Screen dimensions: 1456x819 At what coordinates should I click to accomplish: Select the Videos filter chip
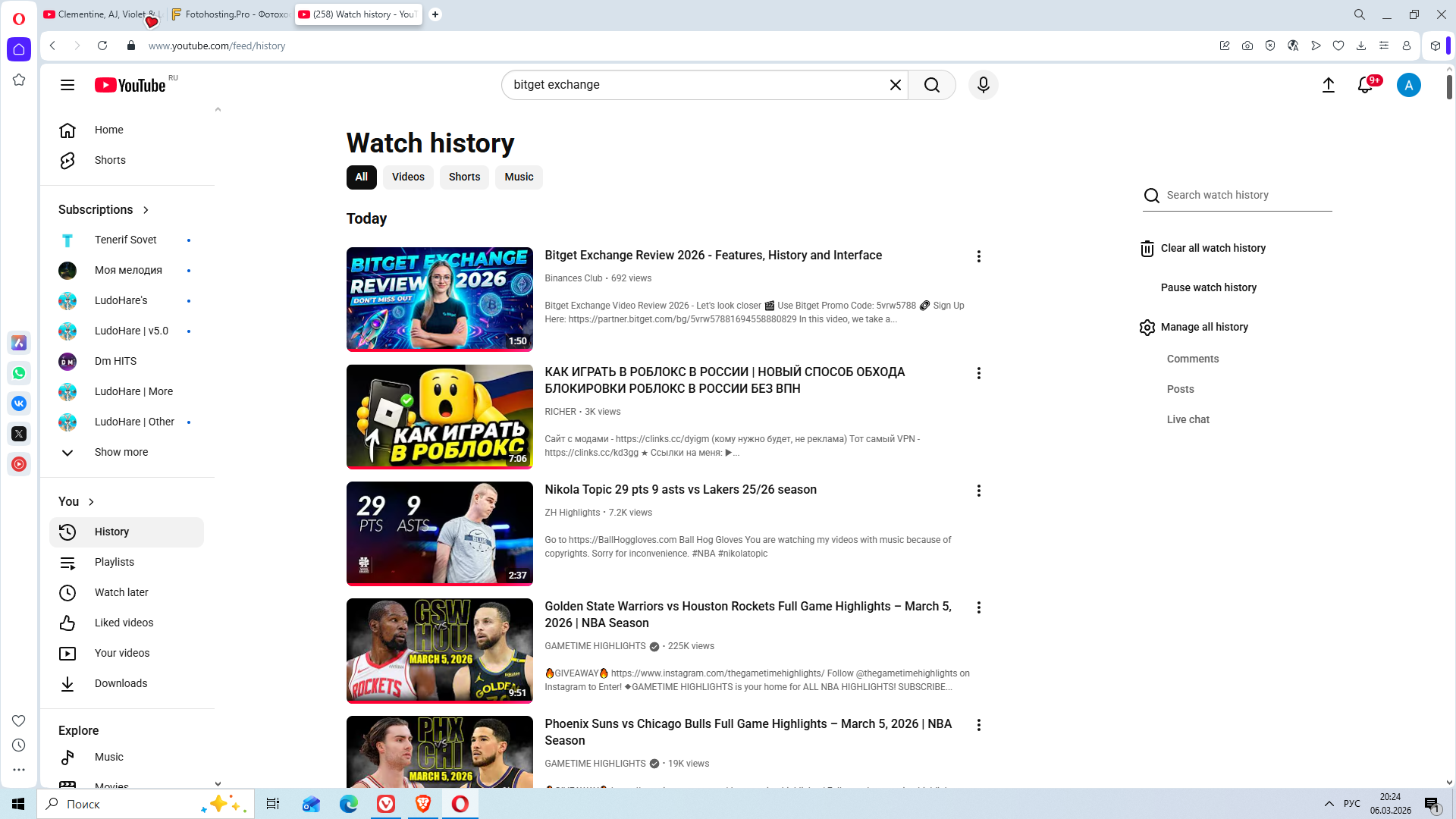point(408,177)
